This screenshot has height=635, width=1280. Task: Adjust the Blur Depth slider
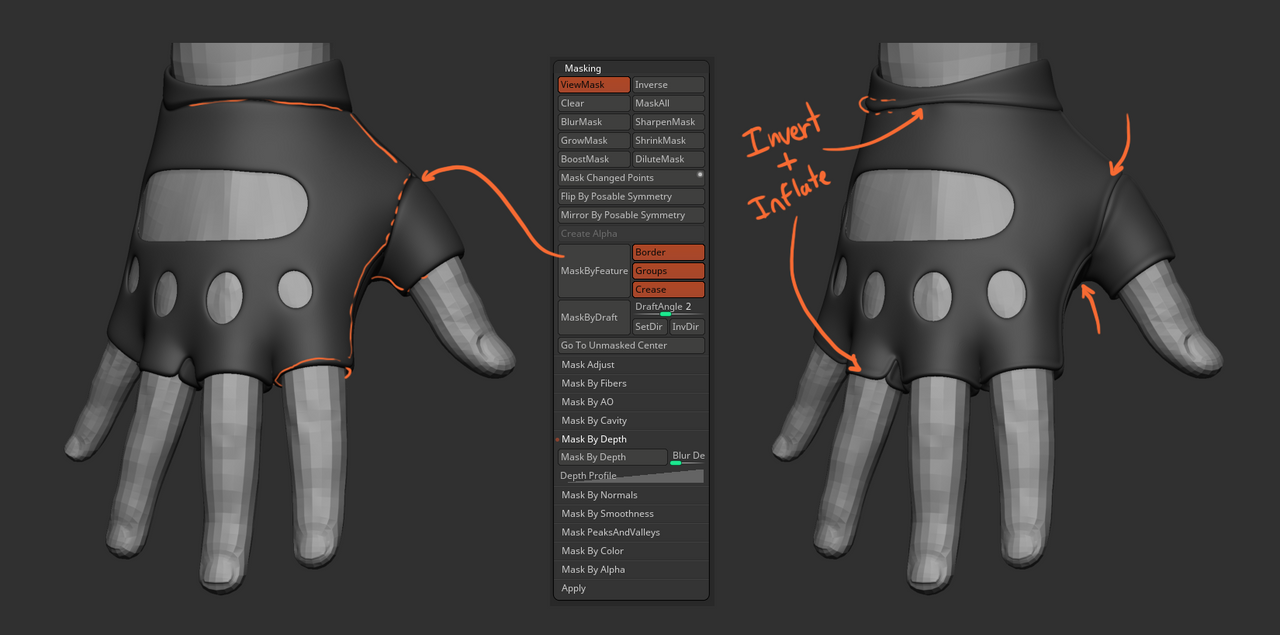point(687,457)
